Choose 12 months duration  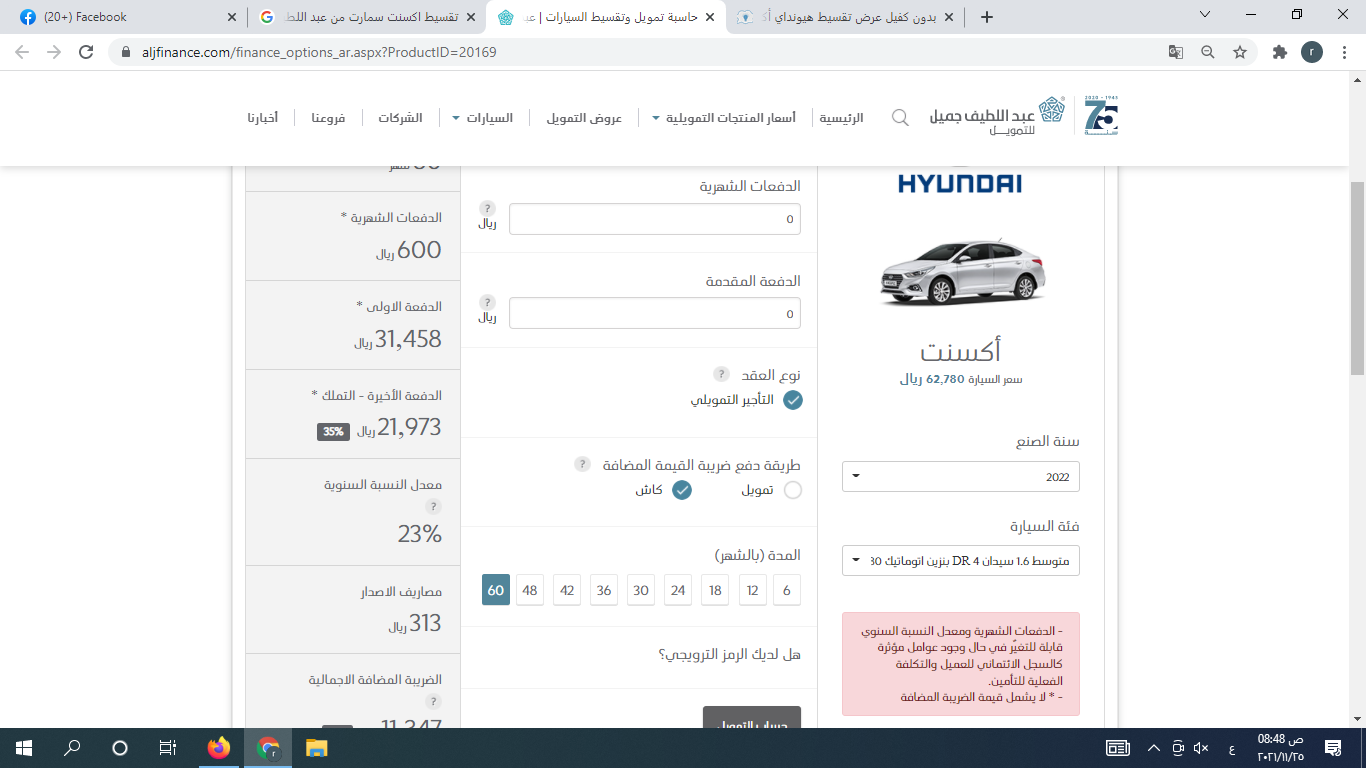pyautogui.click(x=752, y=590)
